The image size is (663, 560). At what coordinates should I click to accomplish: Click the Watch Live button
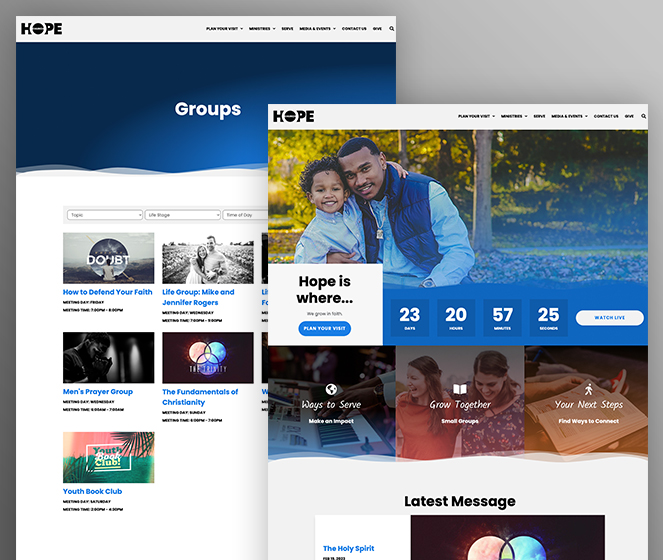click(610, 318)
